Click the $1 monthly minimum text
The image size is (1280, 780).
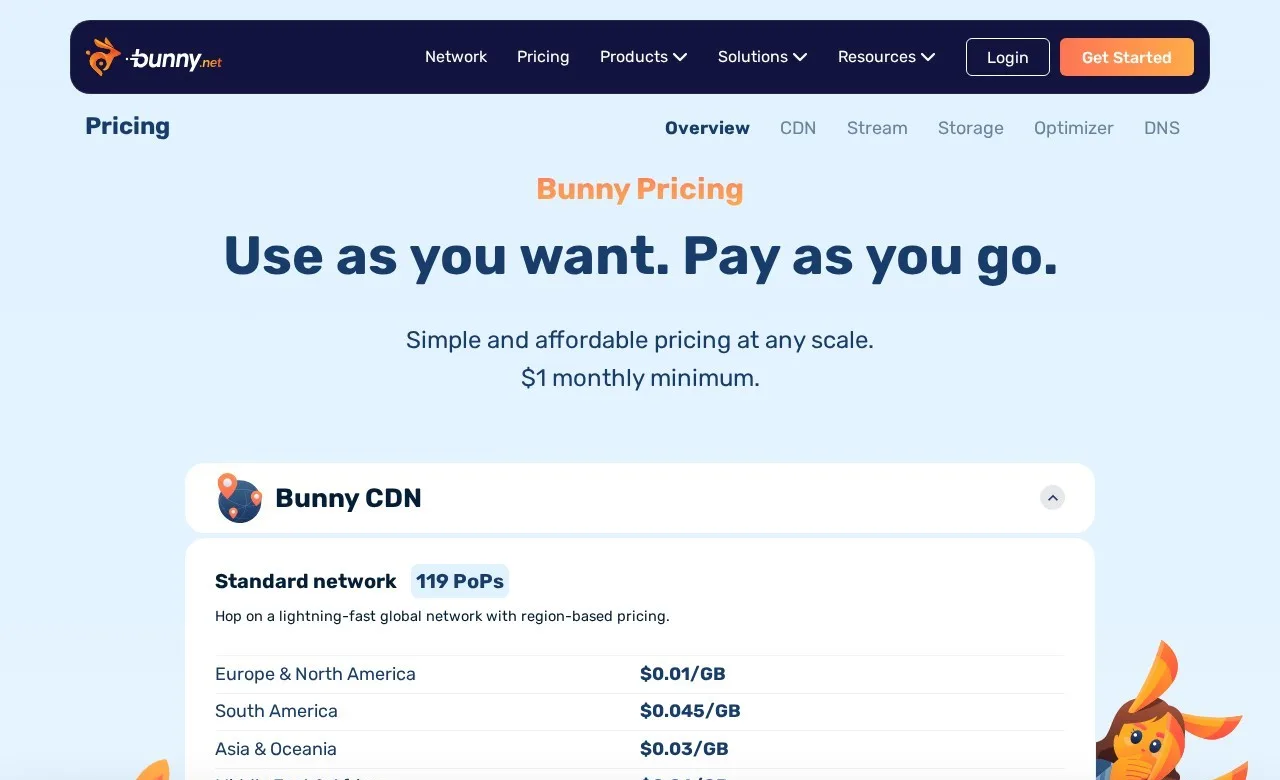tap(640, 378)
